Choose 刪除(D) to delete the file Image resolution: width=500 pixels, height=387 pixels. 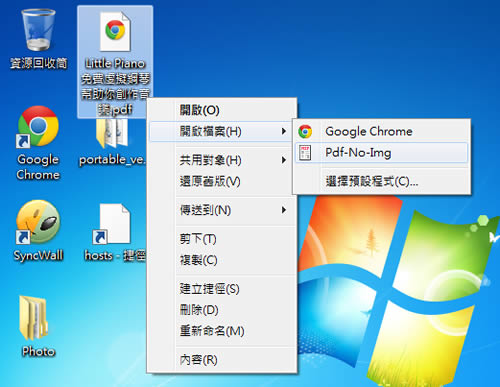point(222,310)
